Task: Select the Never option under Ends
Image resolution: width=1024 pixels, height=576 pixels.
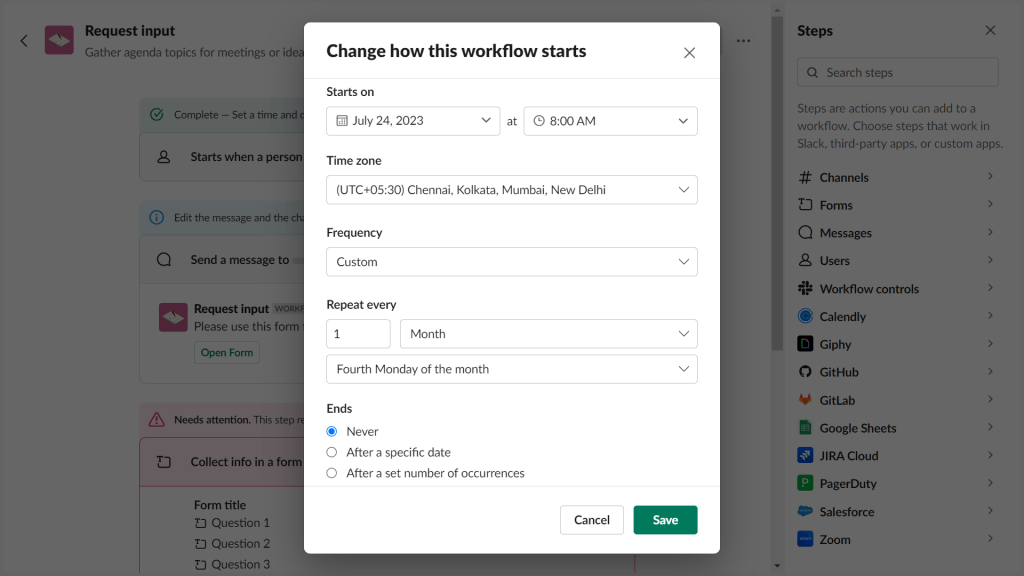Action: coord(331,431)
